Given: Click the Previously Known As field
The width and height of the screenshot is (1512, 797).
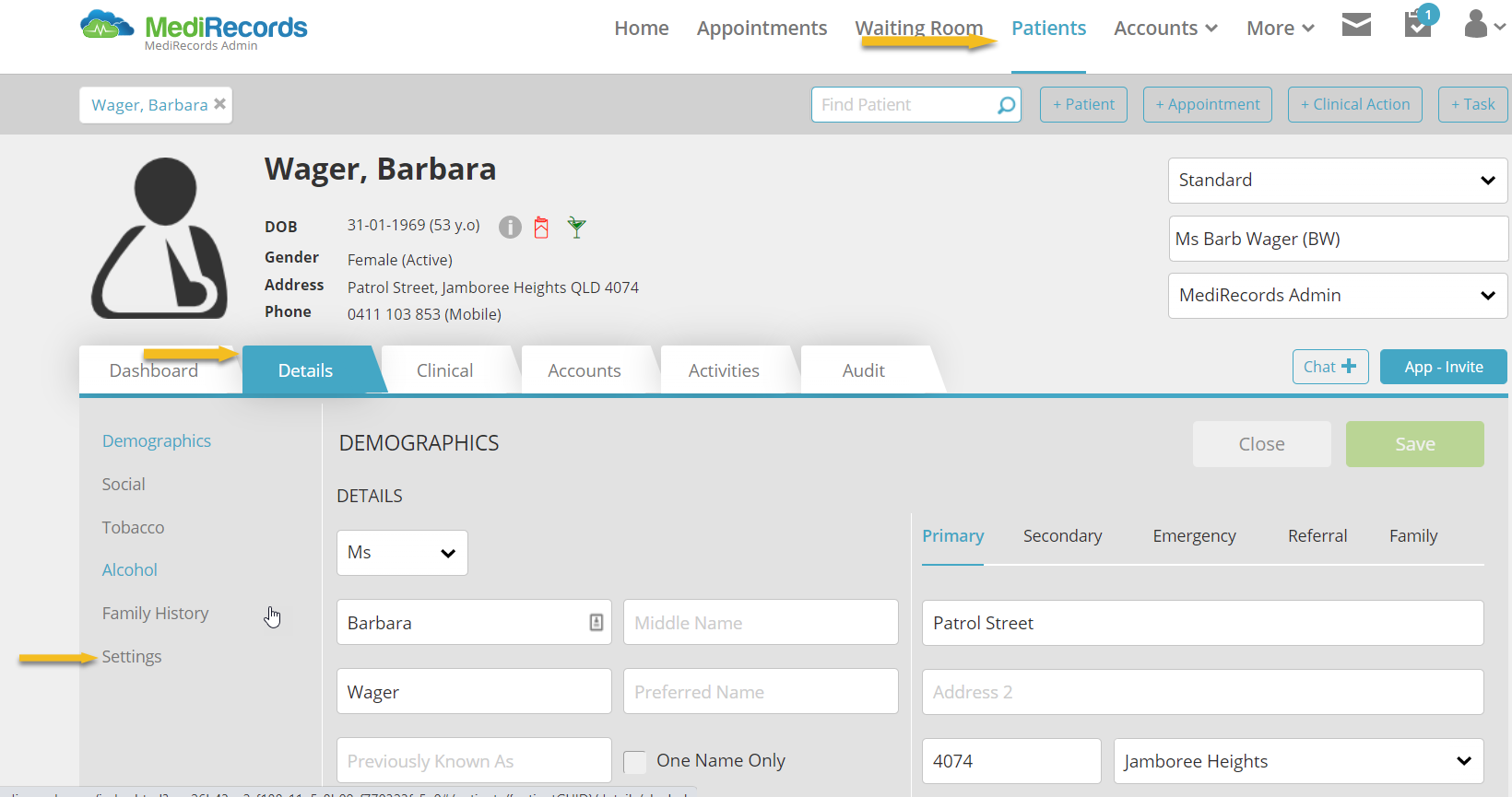Looking at the screenshot, I should click(474, 760).
